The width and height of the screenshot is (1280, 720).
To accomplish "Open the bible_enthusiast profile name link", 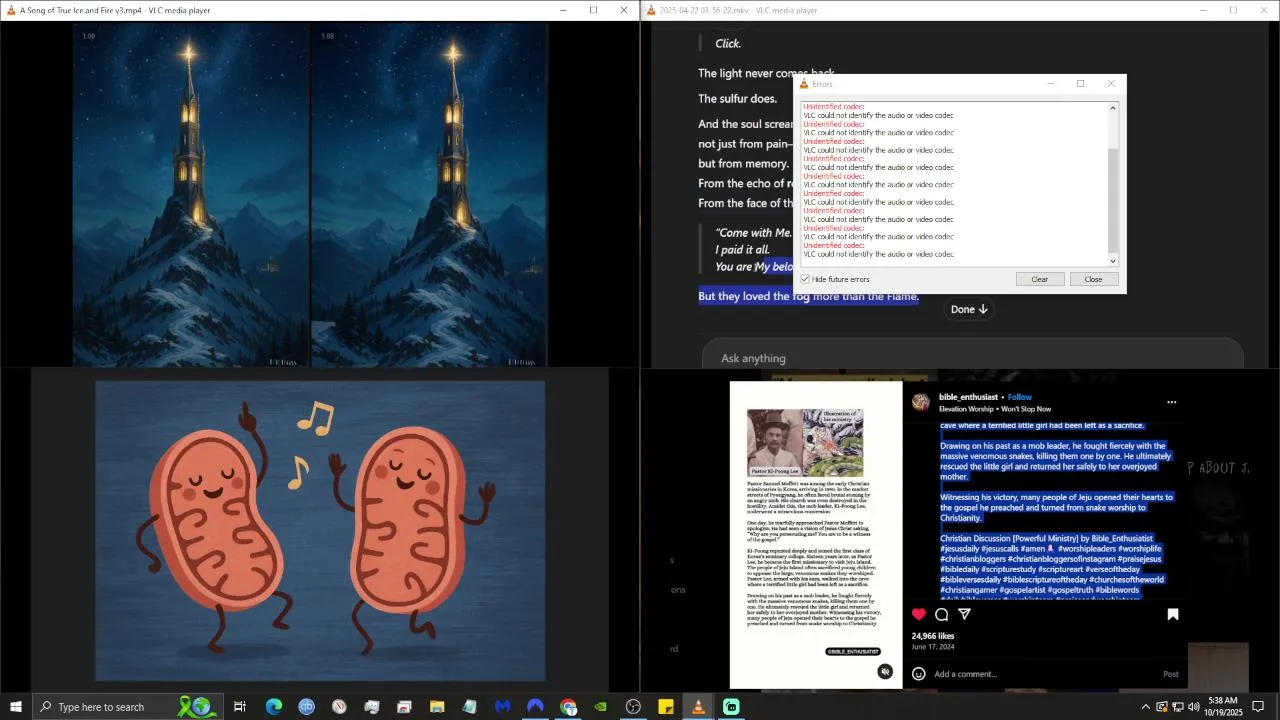I will (968, 397).
